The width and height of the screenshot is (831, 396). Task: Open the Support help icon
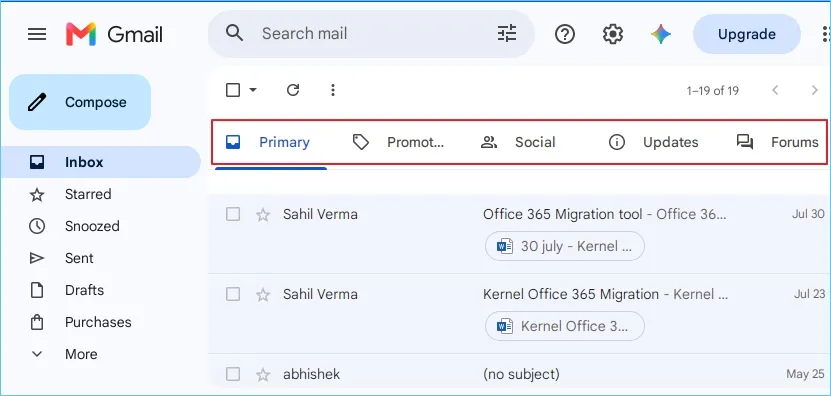565,34
